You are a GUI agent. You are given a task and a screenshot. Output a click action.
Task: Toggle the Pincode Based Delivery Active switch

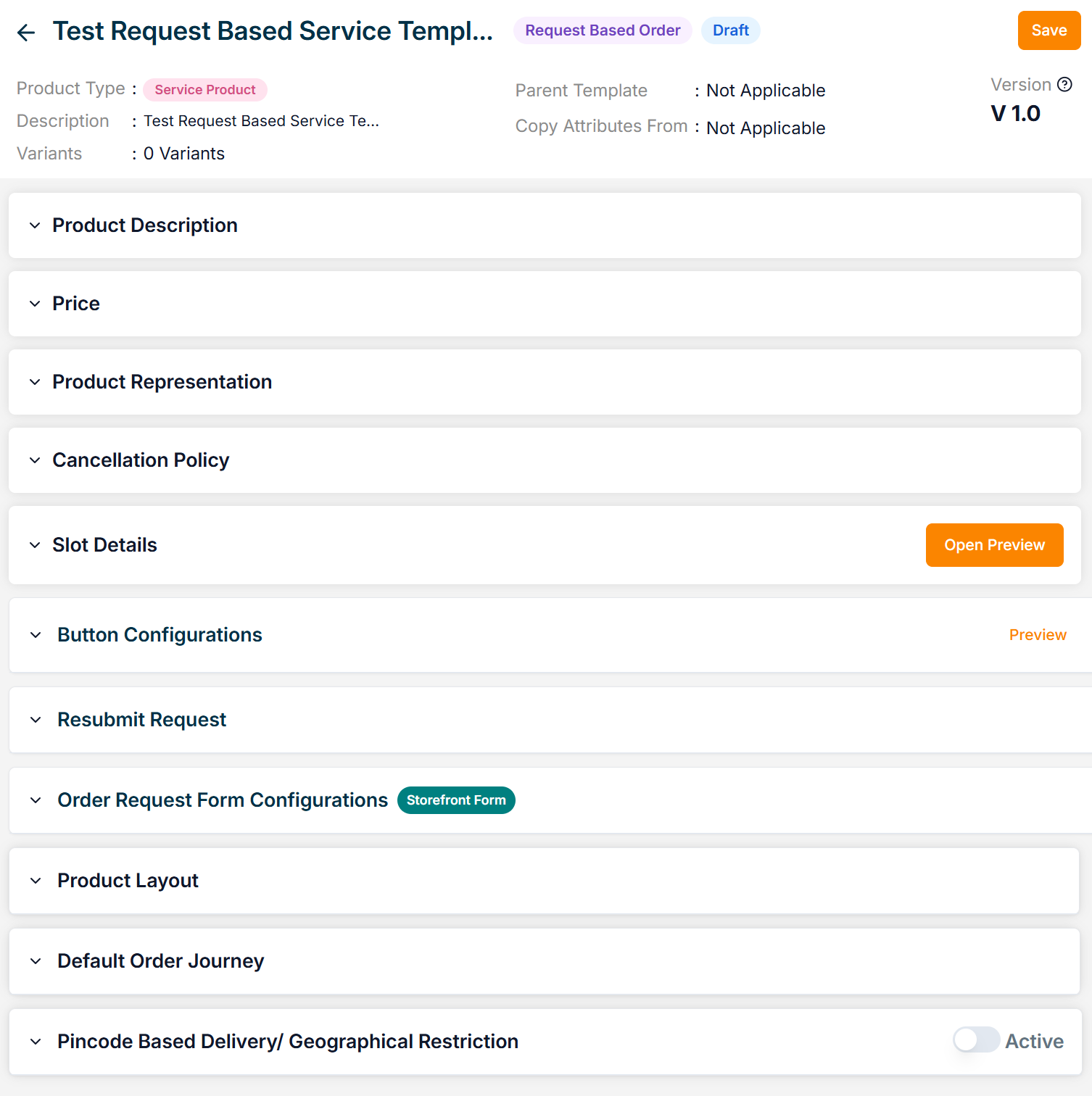pos(976,1040)
